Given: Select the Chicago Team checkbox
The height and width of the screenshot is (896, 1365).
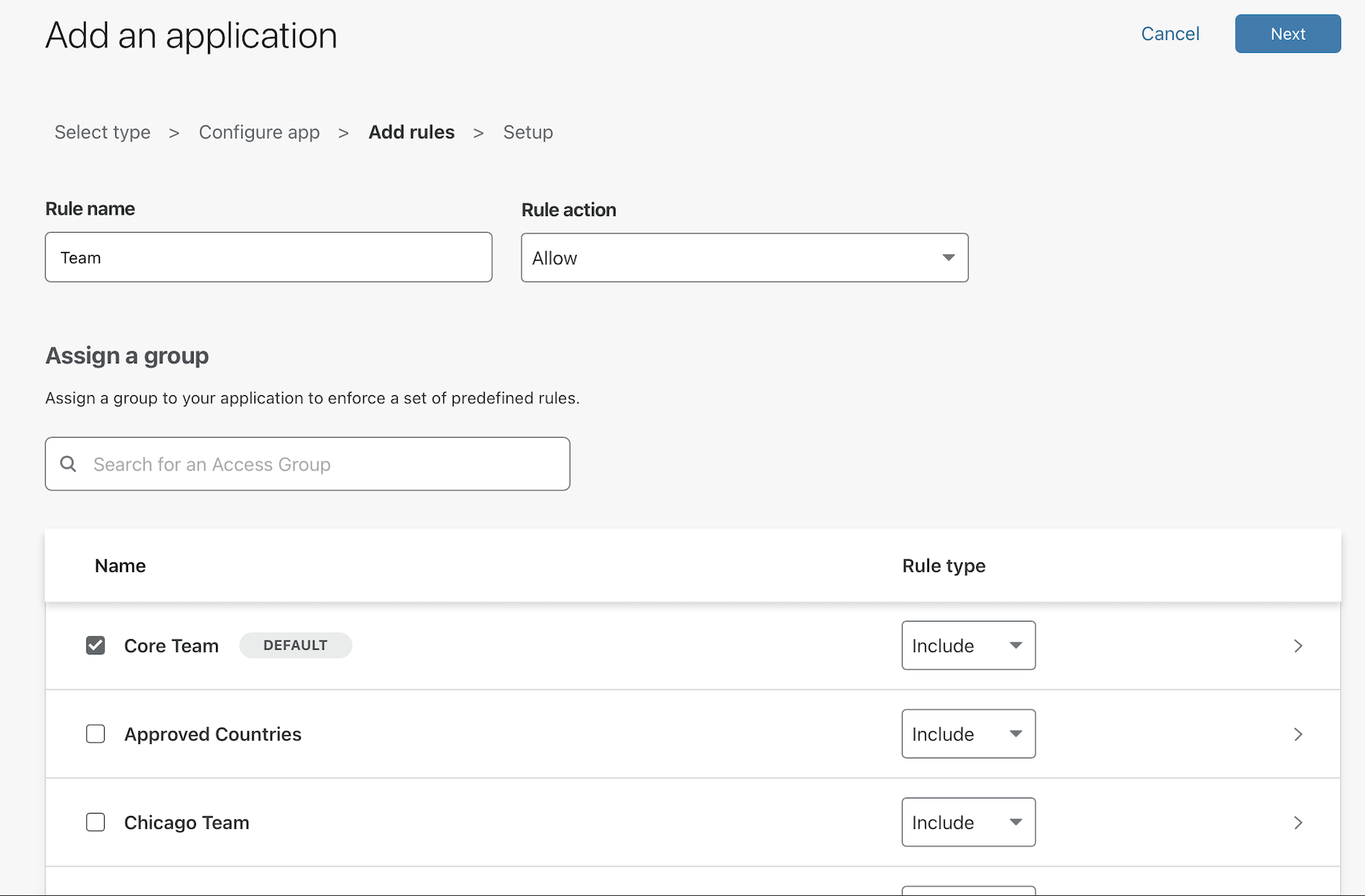Looking at the screenshot, I should (95, 822).
